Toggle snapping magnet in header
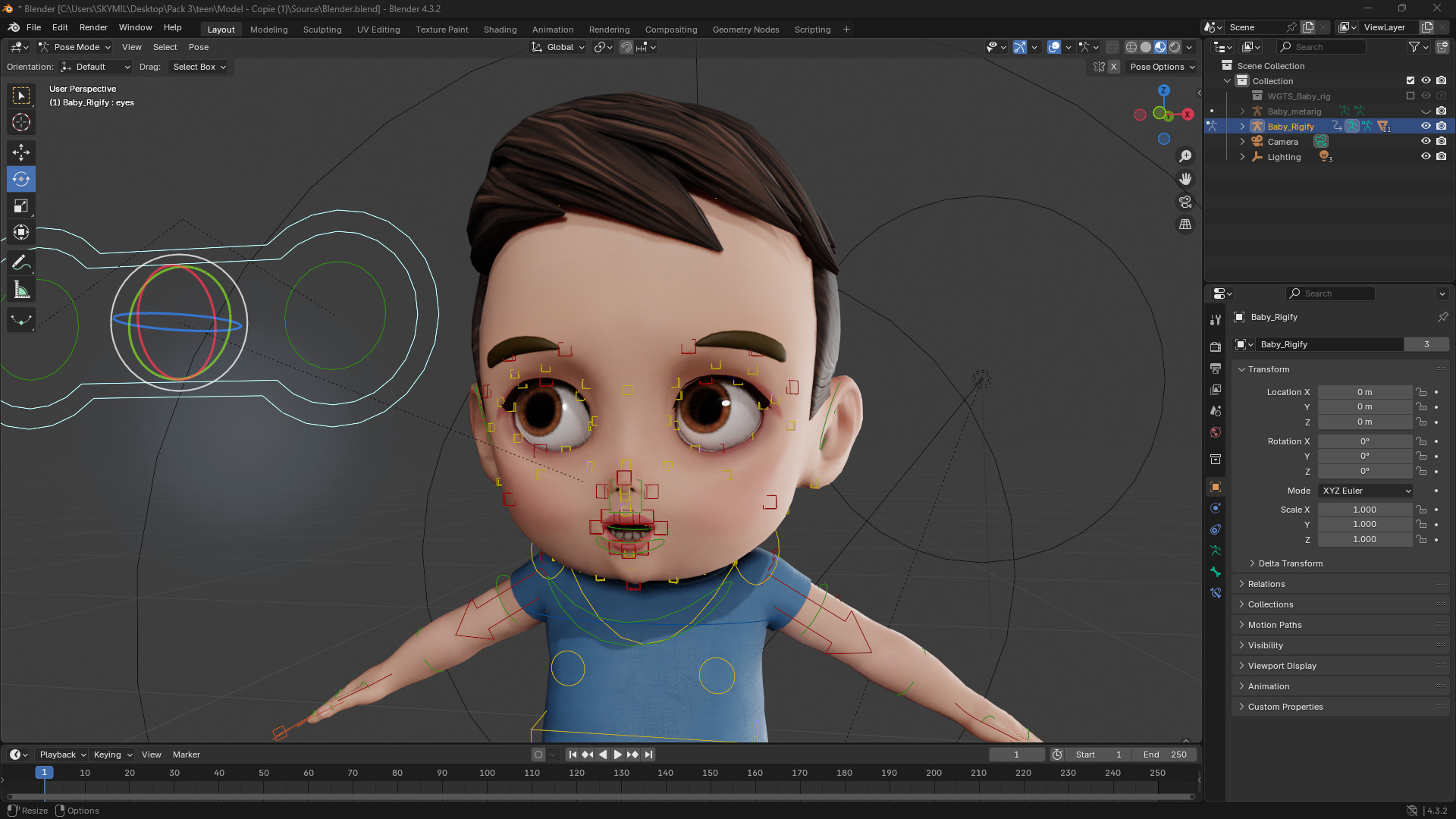 pyautogui.click(x=626, y=47)
